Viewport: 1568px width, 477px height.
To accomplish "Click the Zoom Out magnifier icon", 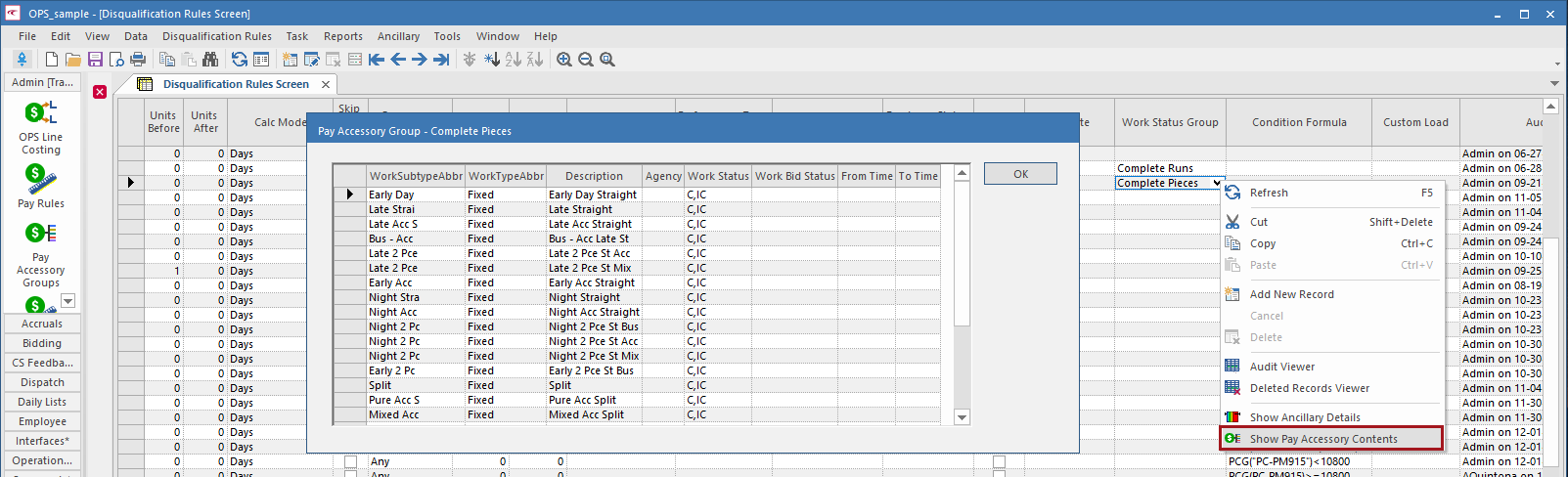I will [x=586, y=60].
